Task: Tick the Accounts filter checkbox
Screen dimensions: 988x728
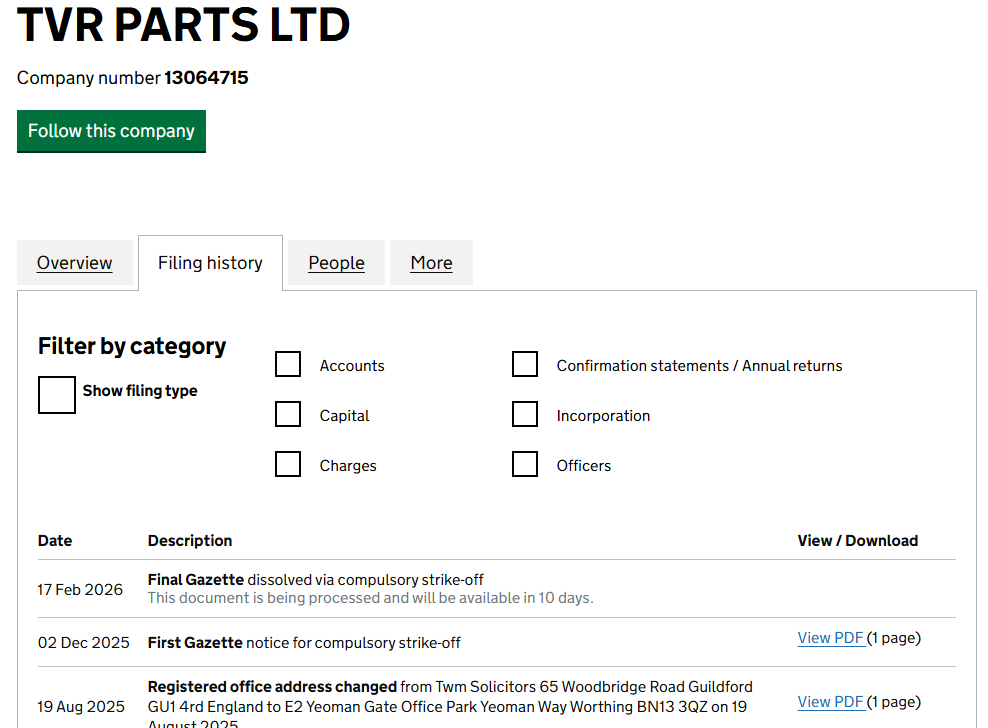Action: coord(288,364)
